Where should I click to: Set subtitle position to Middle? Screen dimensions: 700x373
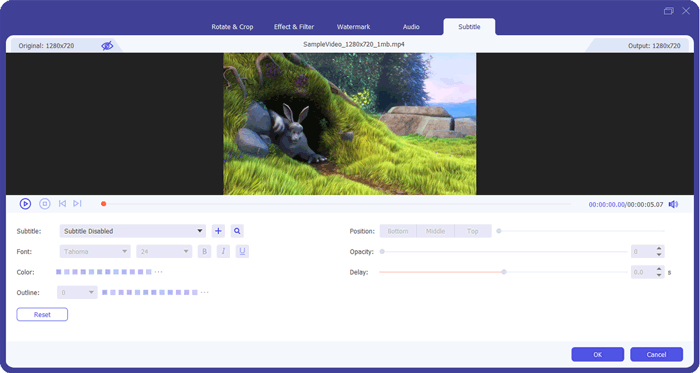(435, 231)
